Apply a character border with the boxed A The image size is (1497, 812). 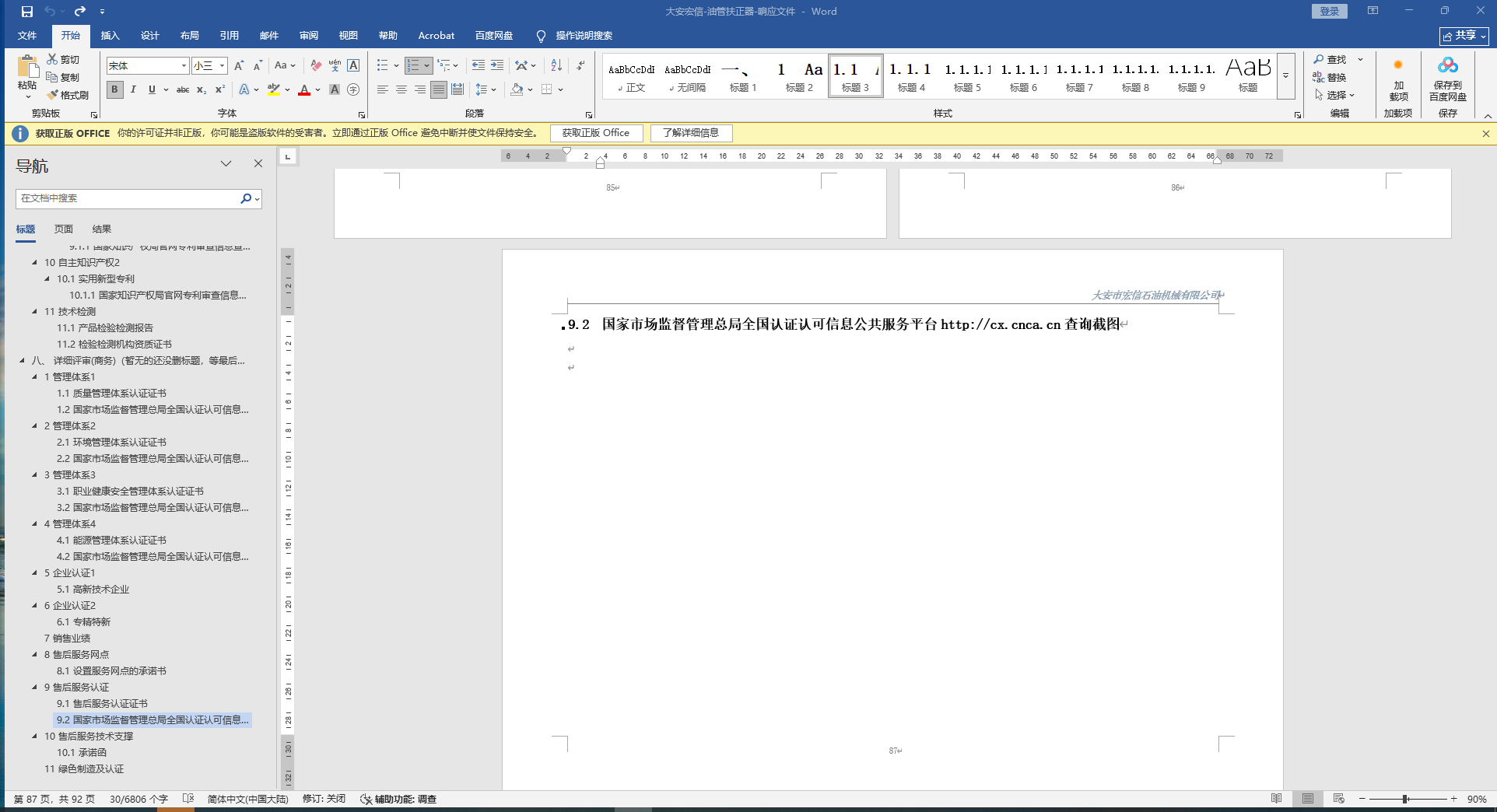coord(353,65)
